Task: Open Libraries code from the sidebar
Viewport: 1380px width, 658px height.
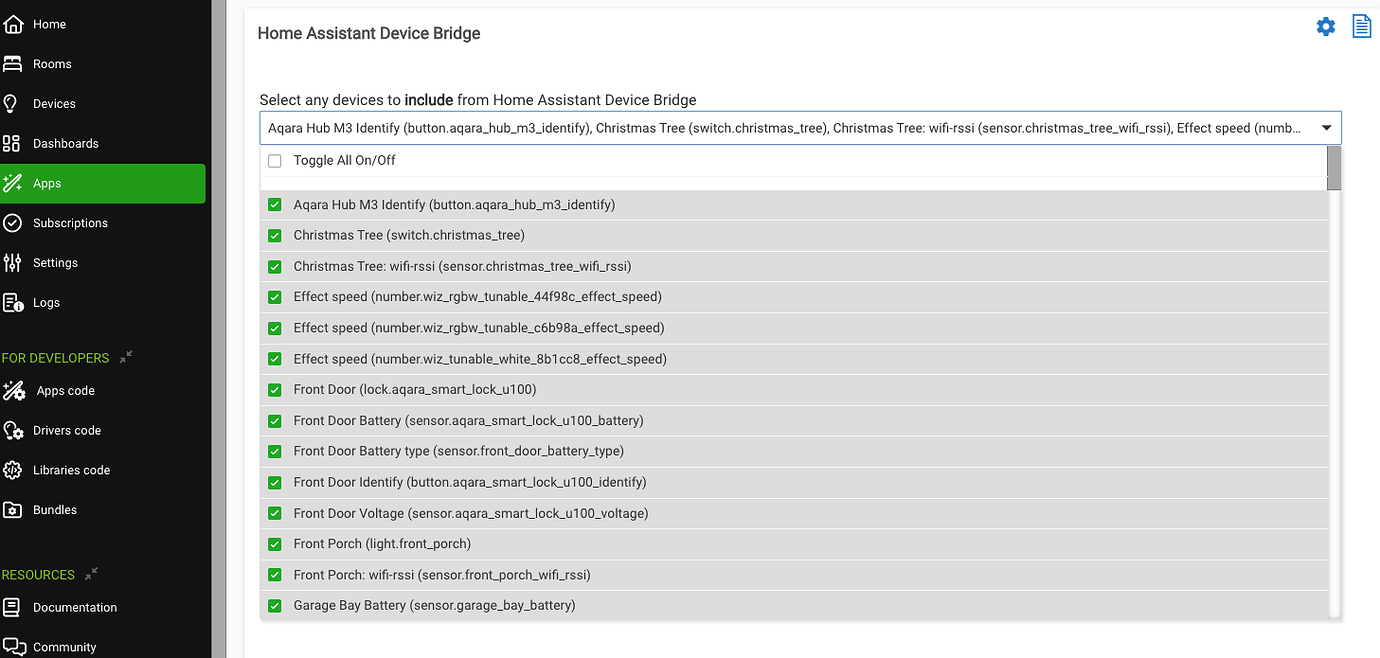Action: coord(14,470)
